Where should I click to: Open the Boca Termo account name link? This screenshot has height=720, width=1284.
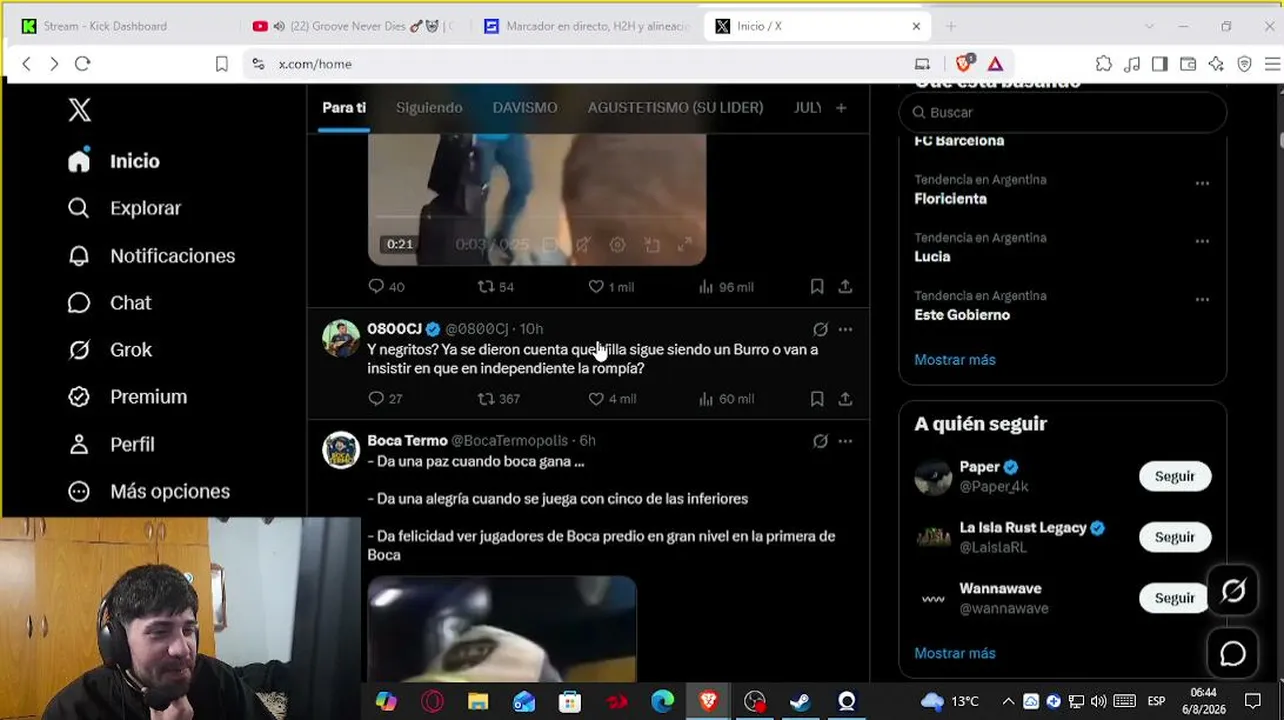[407, 441]
